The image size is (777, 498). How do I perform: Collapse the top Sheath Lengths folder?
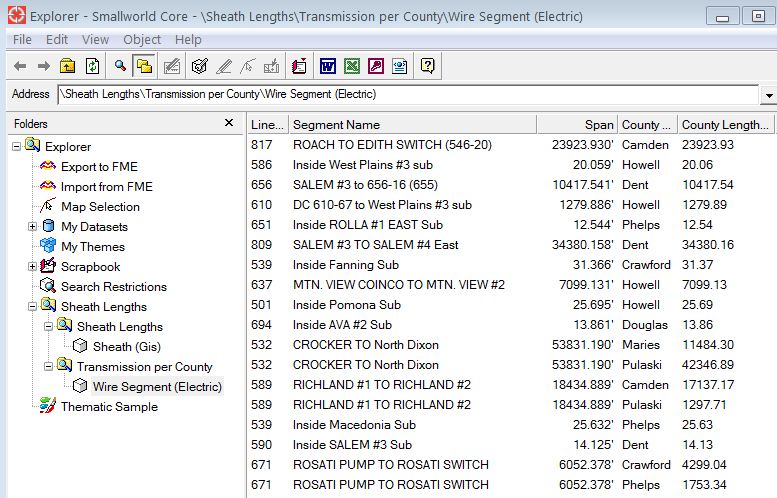(32, 307)
